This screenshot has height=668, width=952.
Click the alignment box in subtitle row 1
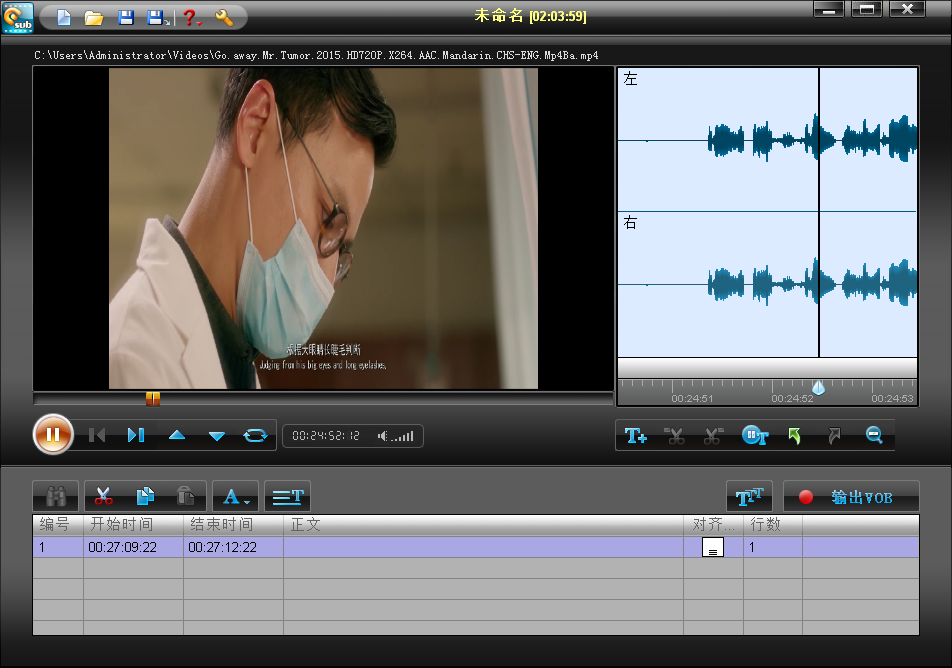click(712, 547)
